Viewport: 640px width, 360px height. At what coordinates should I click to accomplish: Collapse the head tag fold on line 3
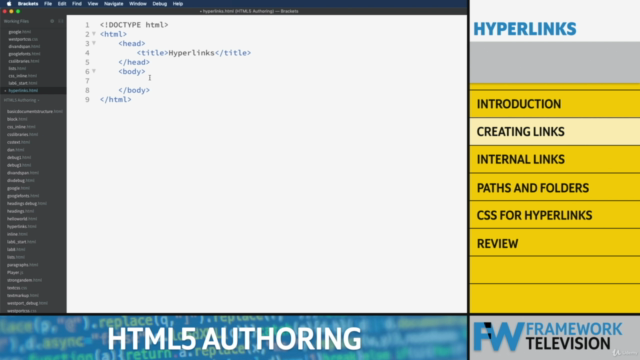point(94,43)
